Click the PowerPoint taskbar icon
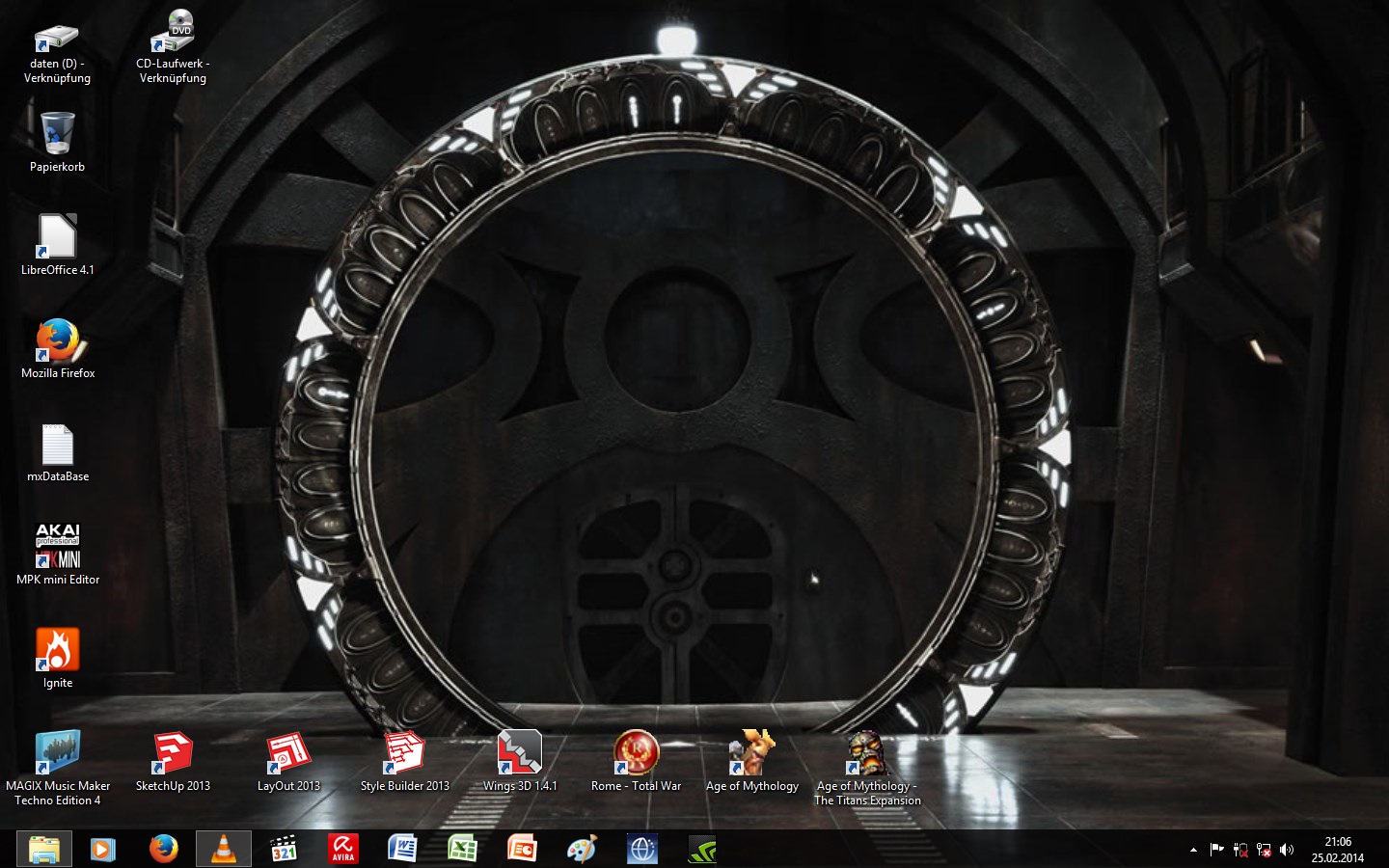Viewport: 1389px width, 868px height. click(x=522, y=850)
